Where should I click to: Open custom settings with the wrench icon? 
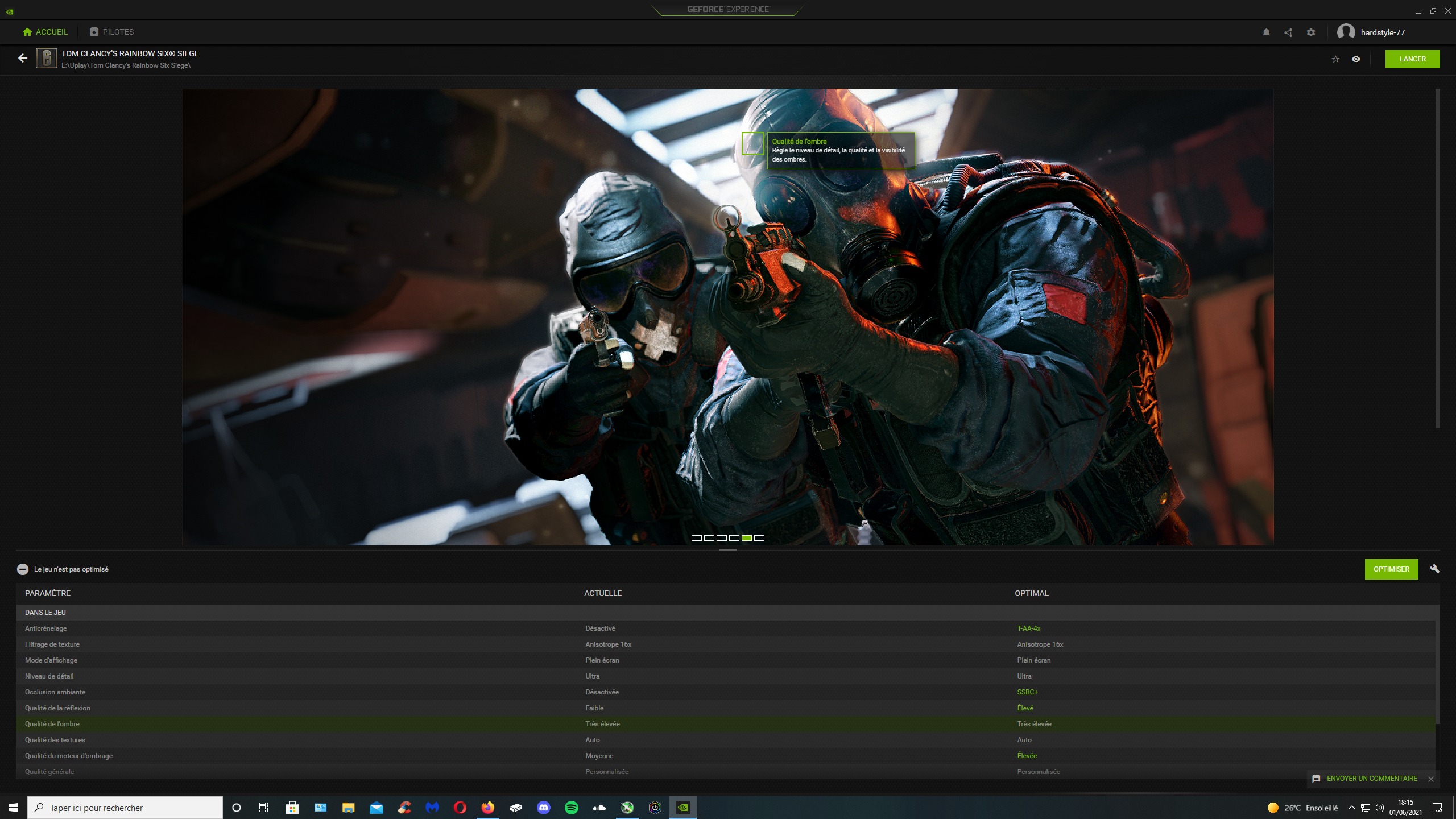pyautogui.click(x=1434, y=569)
